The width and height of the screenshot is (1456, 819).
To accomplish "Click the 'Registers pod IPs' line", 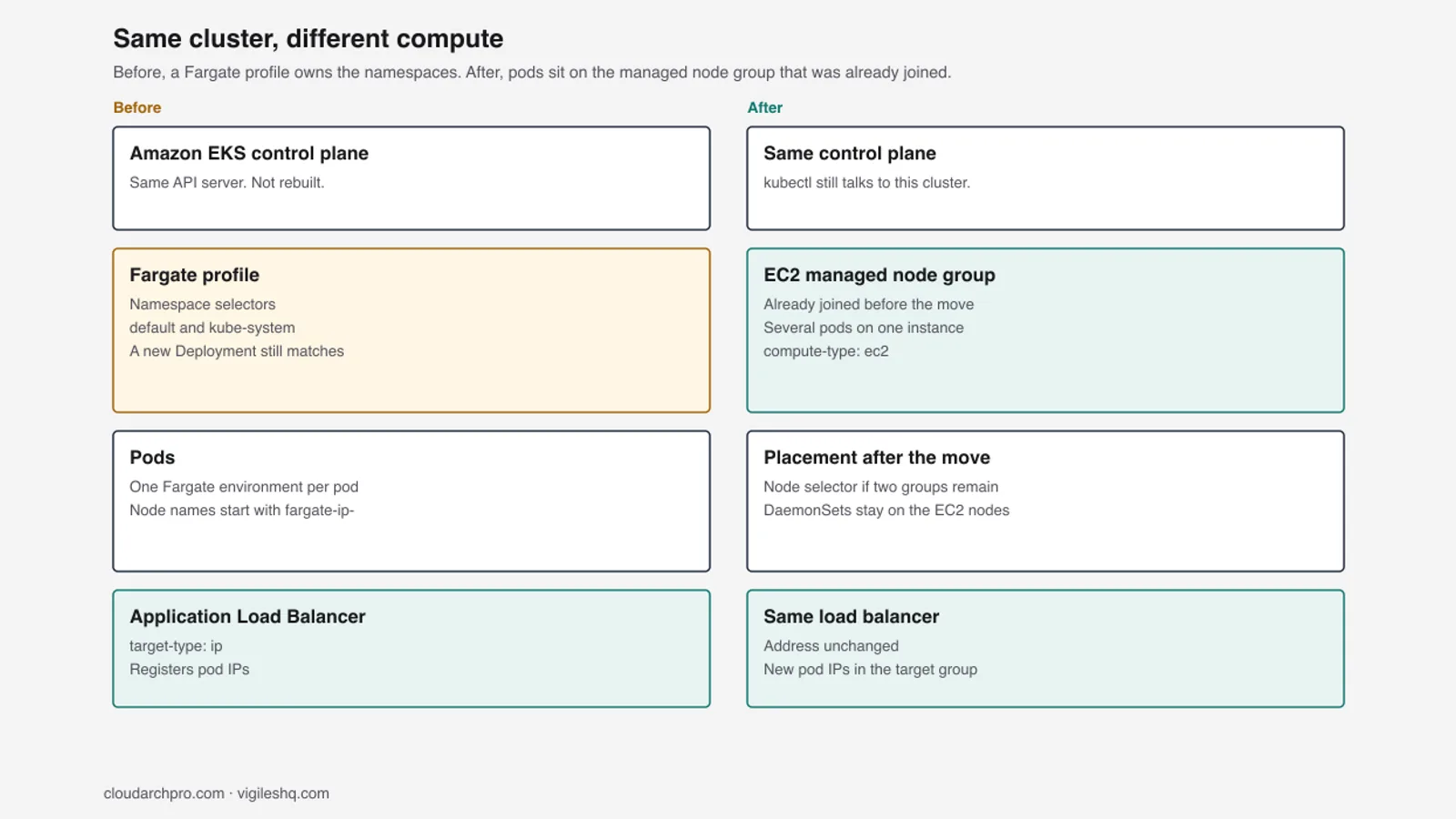I will pos(189,670).
